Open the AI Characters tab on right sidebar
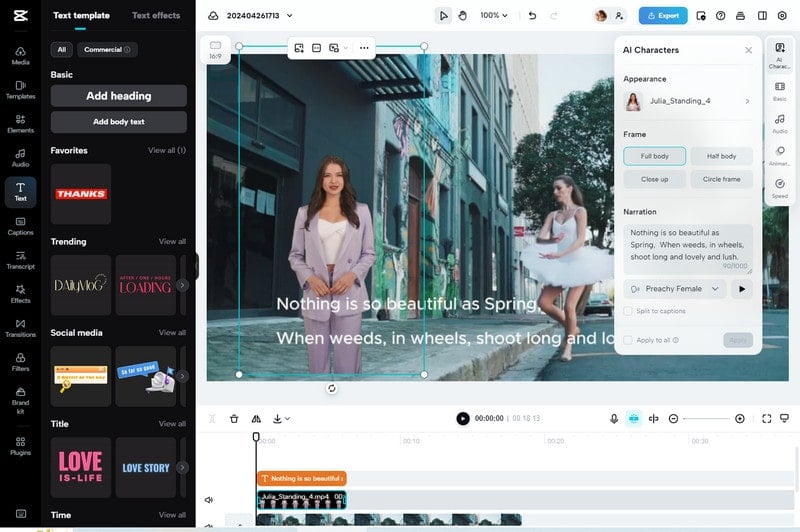This screenshot has width=800, height=532. pyautogui.click(x=780, y=56)
